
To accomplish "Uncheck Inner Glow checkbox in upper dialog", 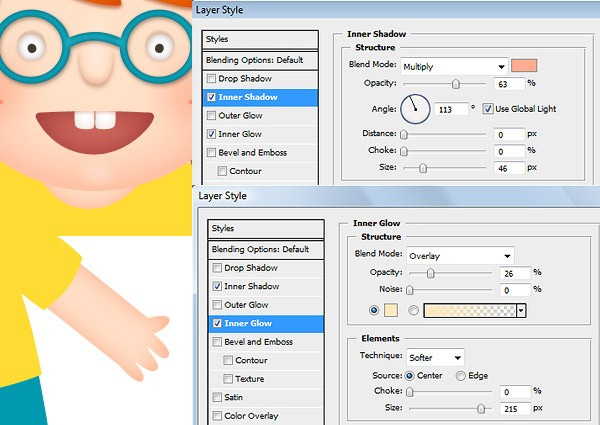I will tap(211, 134).
